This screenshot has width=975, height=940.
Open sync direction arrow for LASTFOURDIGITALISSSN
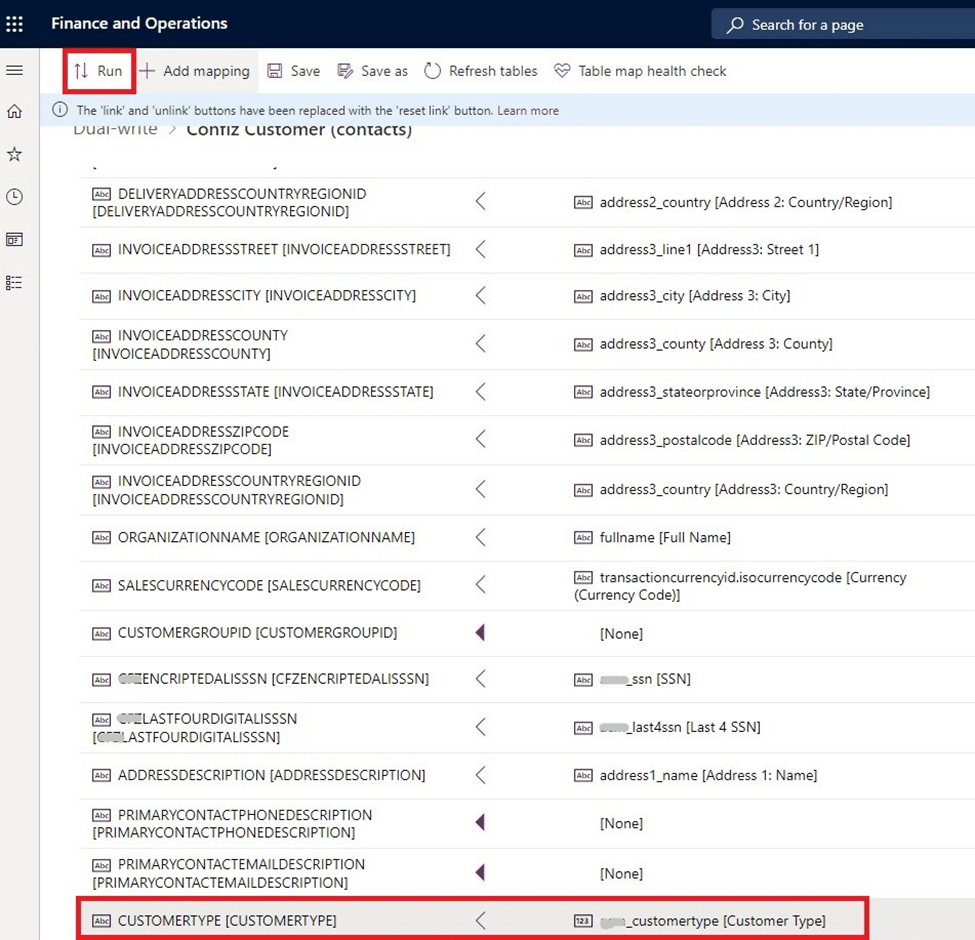coord(480,727)
